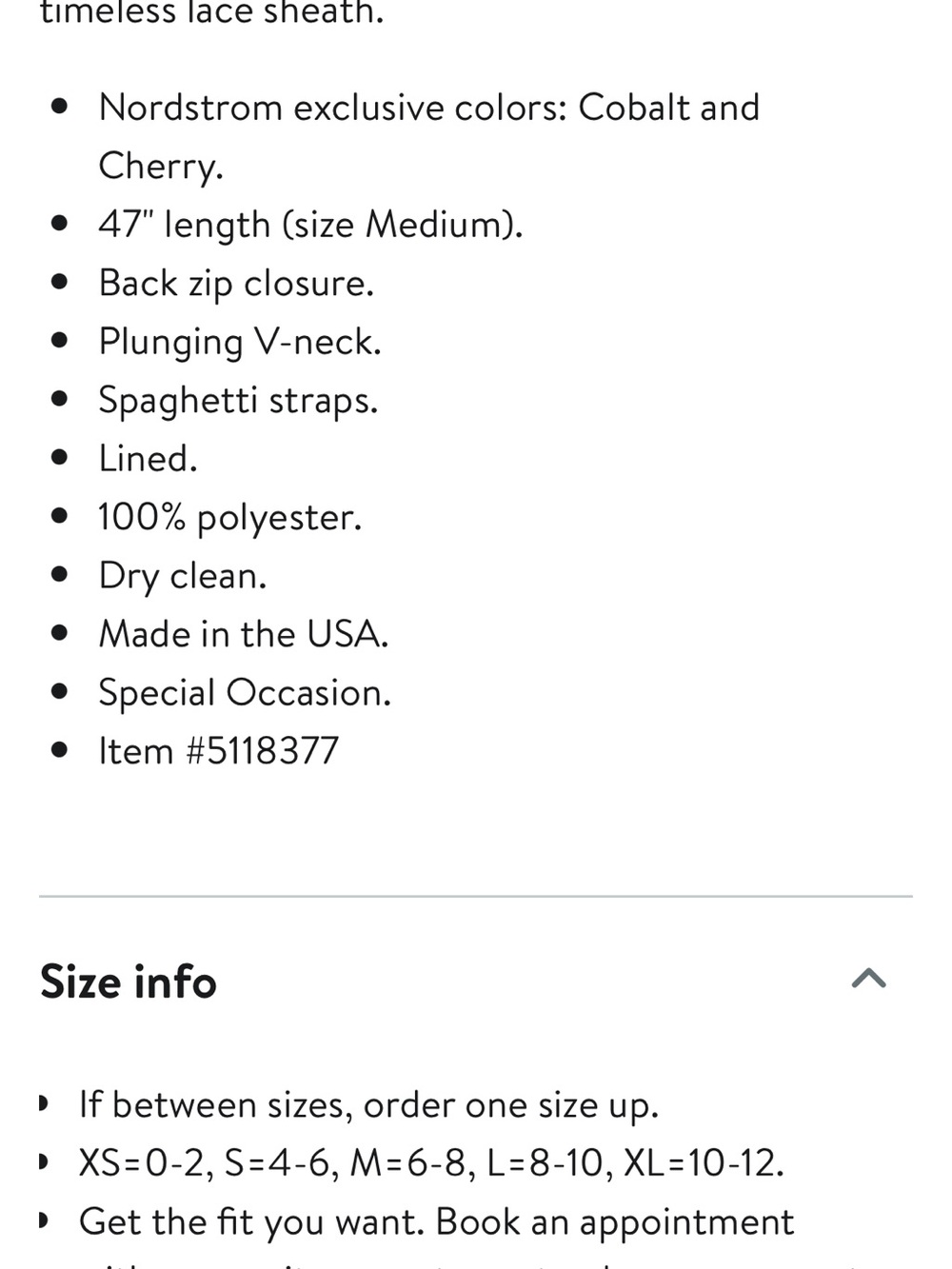This screenshot has height=1269, width=952.
Task: Click the Back zip closure bullet
Action: point(236,283)
